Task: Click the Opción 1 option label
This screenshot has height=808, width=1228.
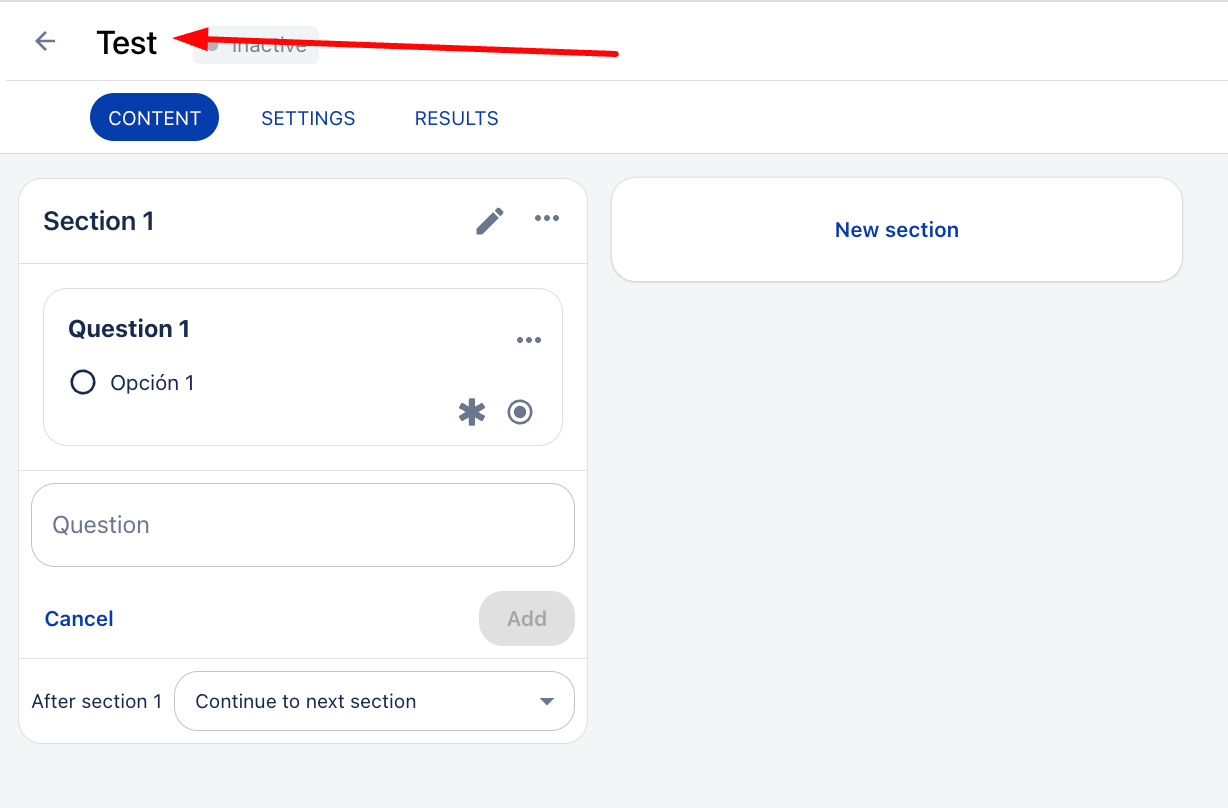Action: 152,383
